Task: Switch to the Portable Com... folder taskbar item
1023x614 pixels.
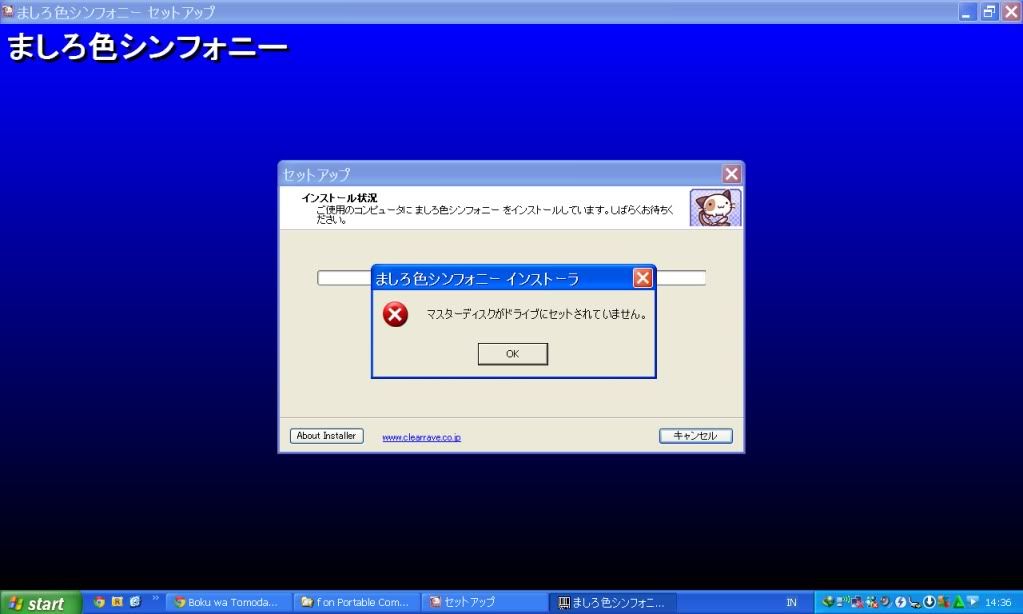Action: coord(357,603)
